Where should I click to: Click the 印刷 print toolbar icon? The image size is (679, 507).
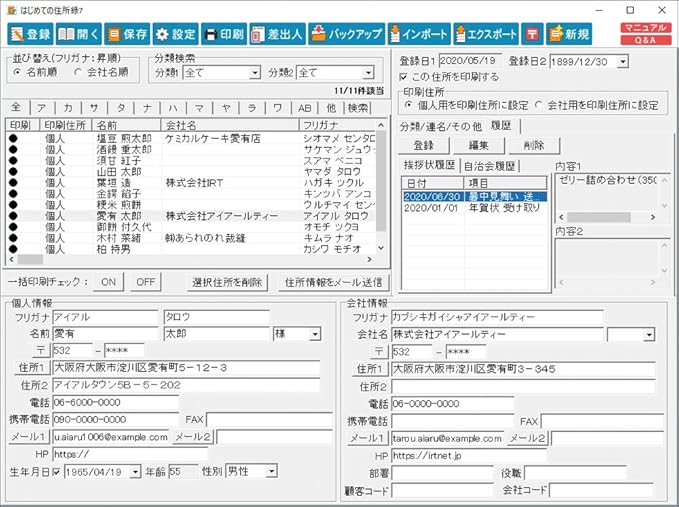point(223,34)
